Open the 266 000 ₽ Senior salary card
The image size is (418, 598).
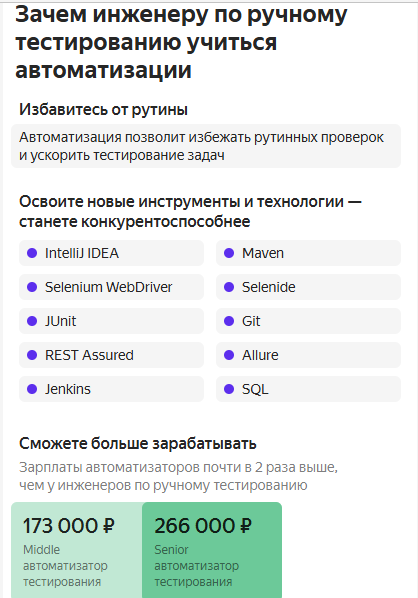[x=212, y=550]
